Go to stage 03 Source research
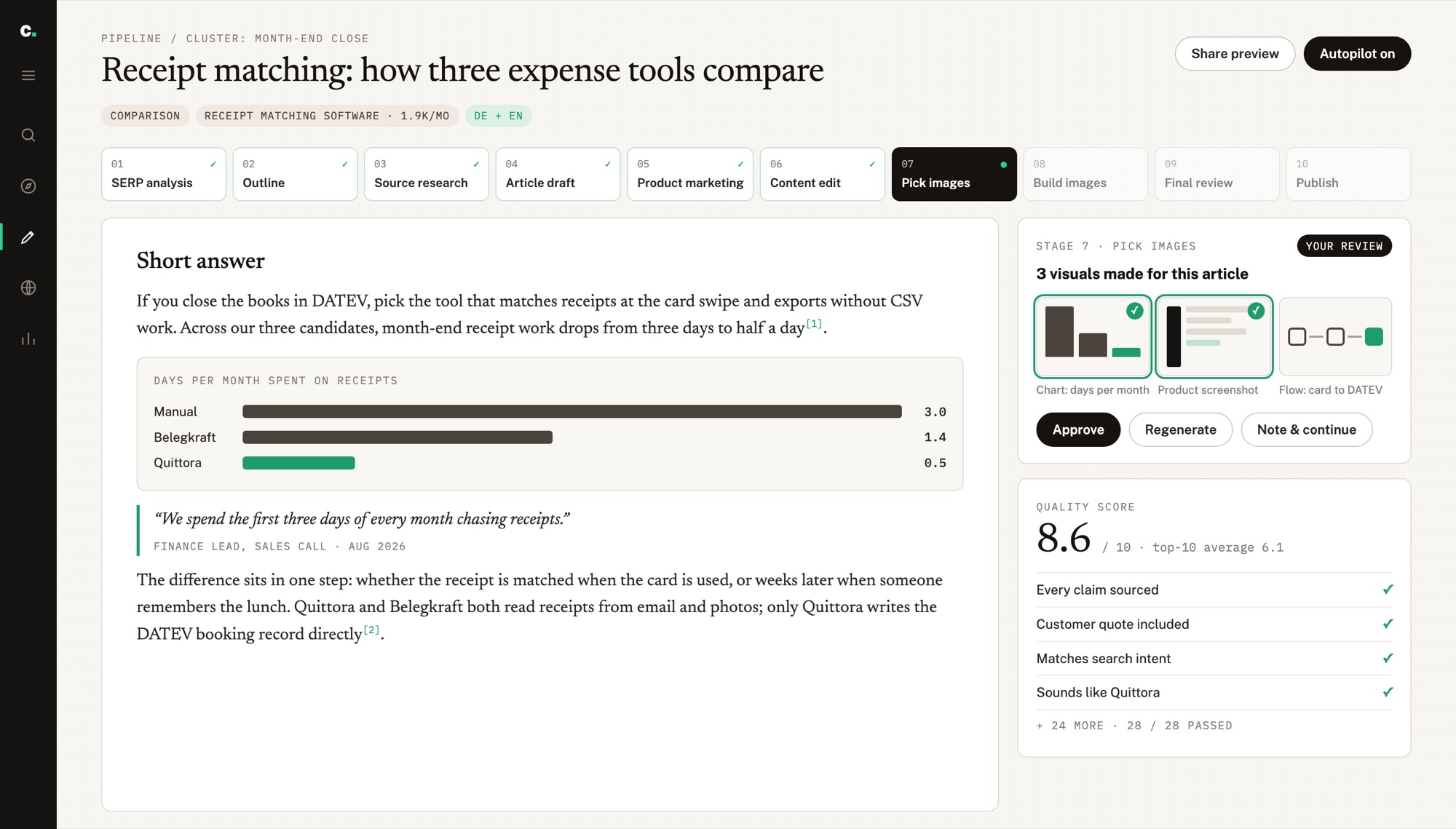Image resolution: width=1456 pixels, height=829 pixels. [427, 175]
